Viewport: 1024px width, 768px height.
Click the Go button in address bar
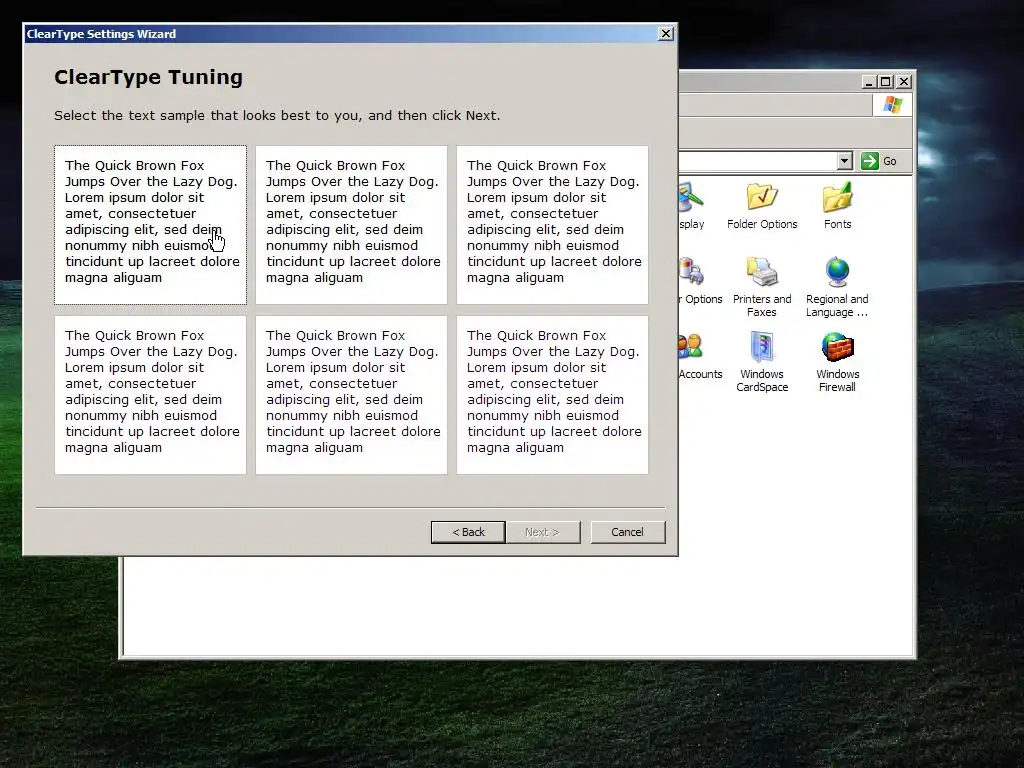click(x=879, y=161)
